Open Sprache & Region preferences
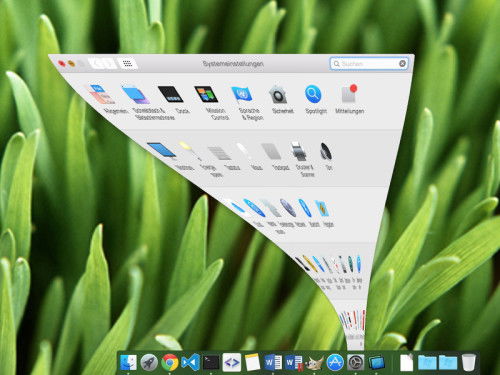The image size is (500, 375). [242, 94]
